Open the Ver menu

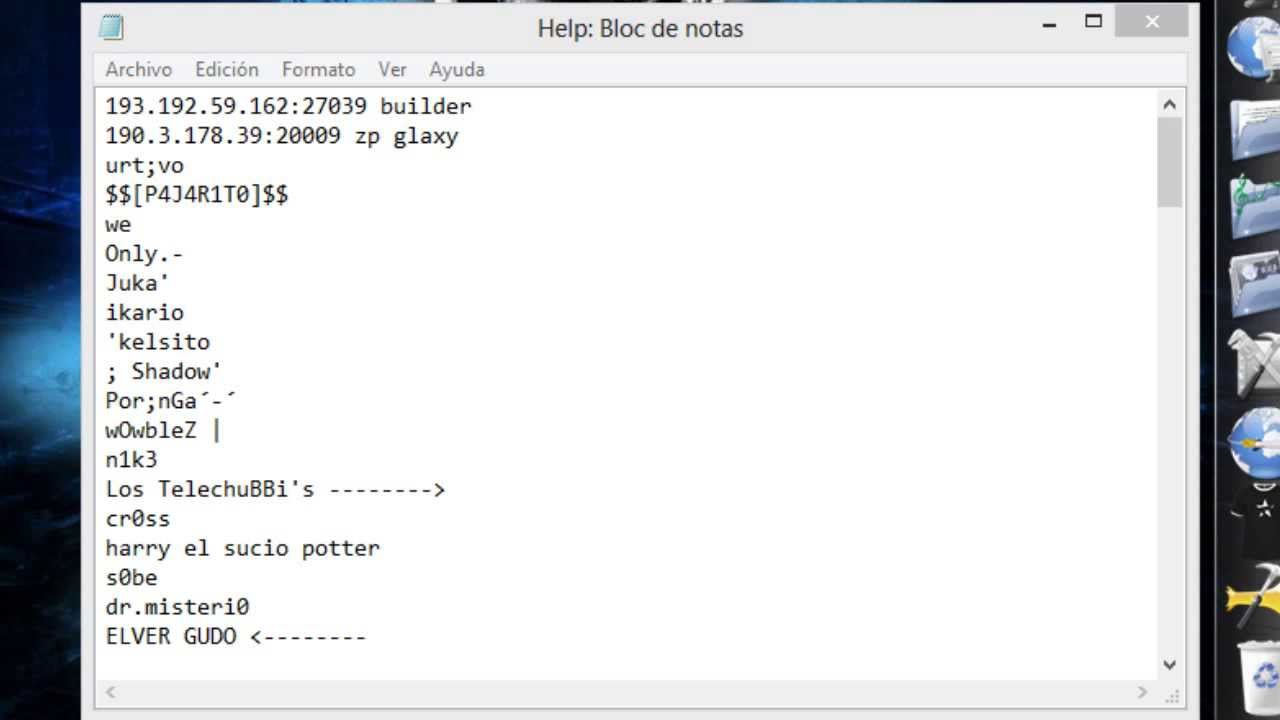392,69
